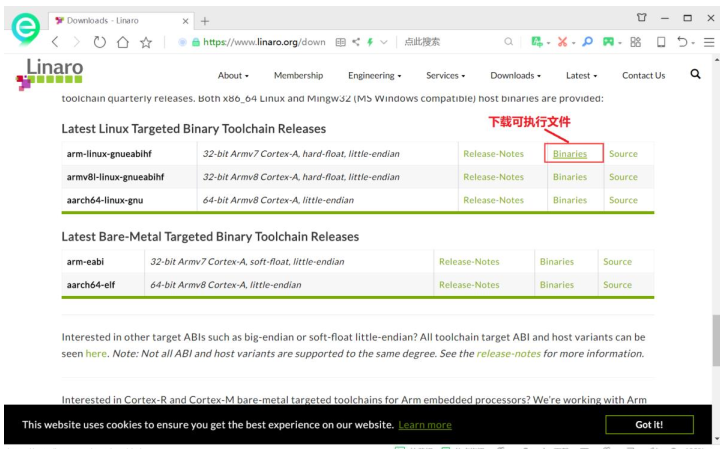Click the Linaro logo
This screenshot has height=449, width=720.
[49, 73]
